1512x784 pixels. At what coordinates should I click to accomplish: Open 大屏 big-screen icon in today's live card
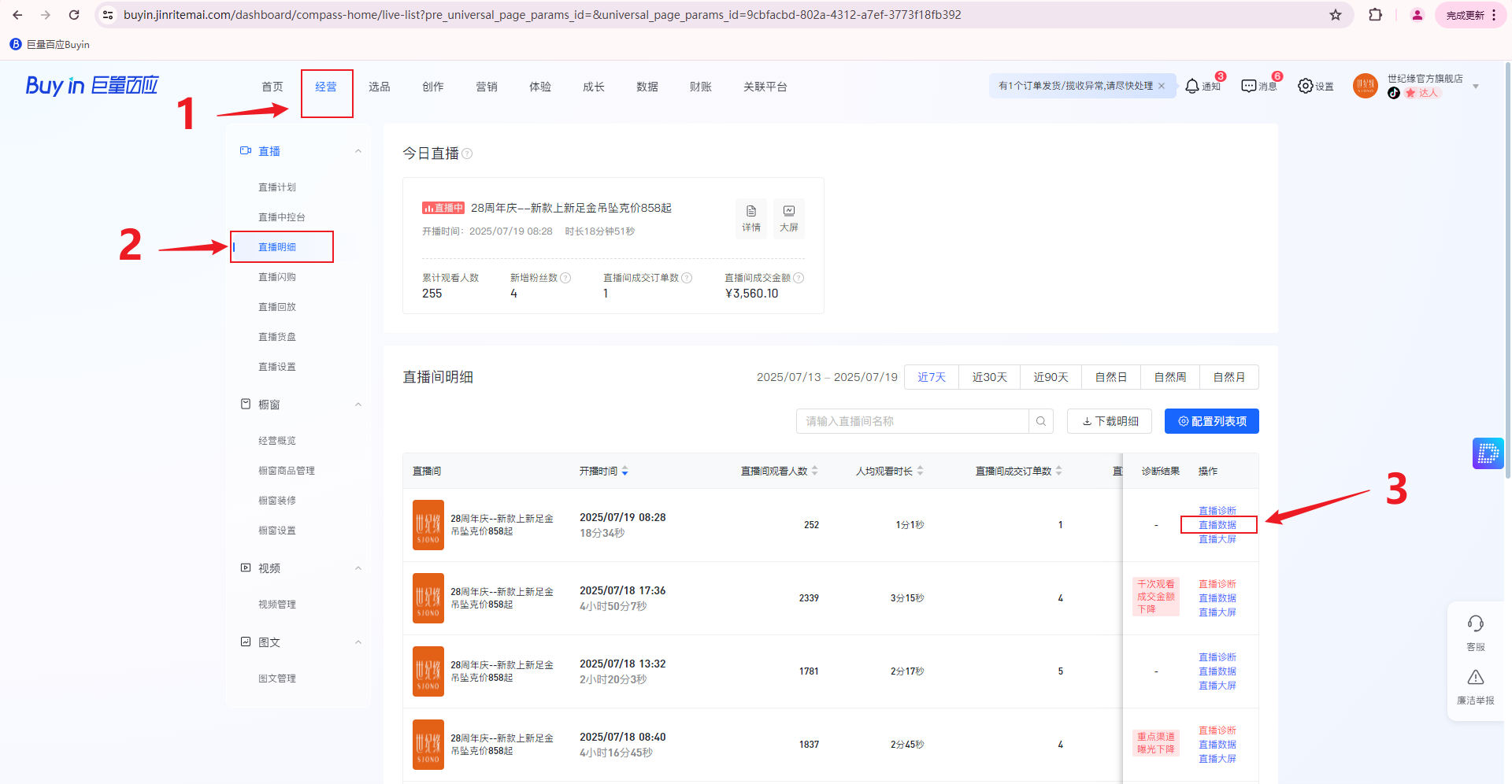point(788,218)
